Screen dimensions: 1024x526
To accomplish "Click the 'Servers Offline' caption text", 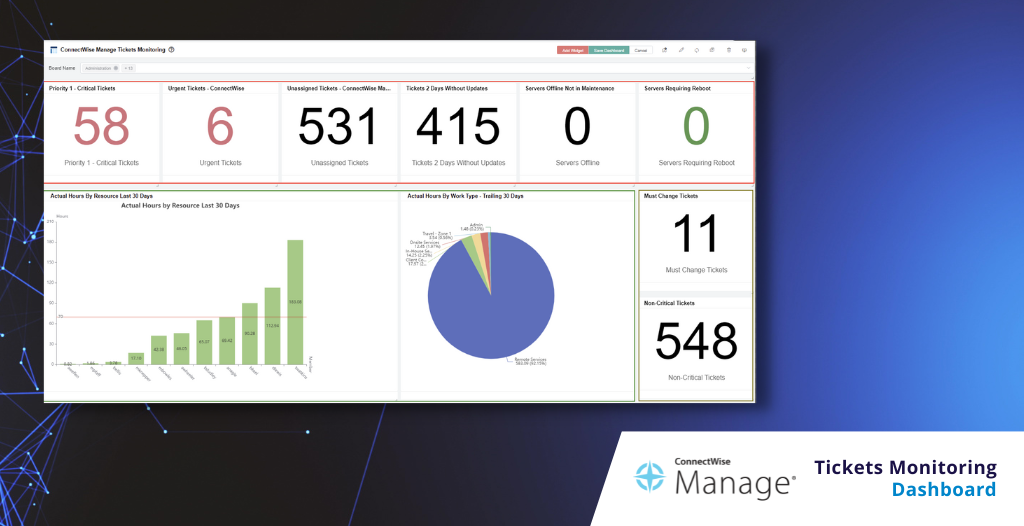I will pyautogui.click(x=577, y=163).
